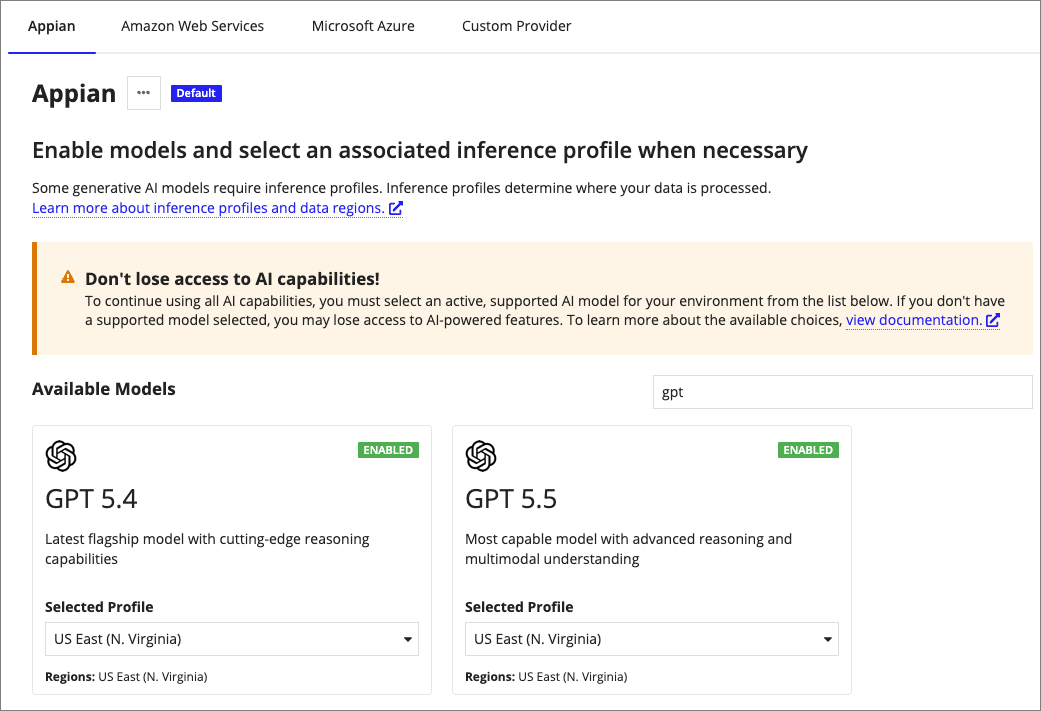Click the Latest flagship model description text
The width and height of the screenshot is (1041, 711).
[207, 549]
